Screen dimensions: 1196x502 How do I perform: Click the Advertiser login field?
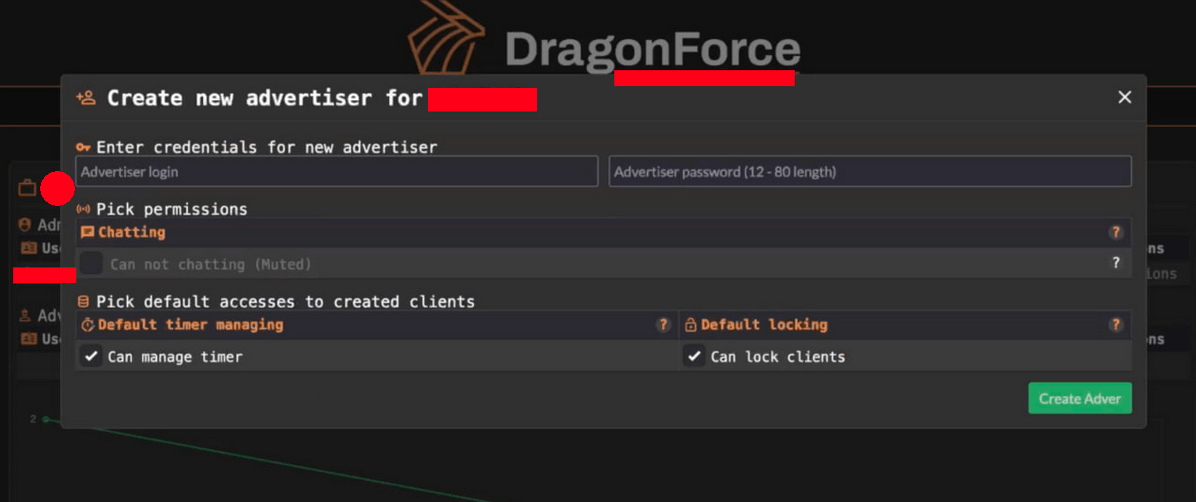(x=336, y=172)
